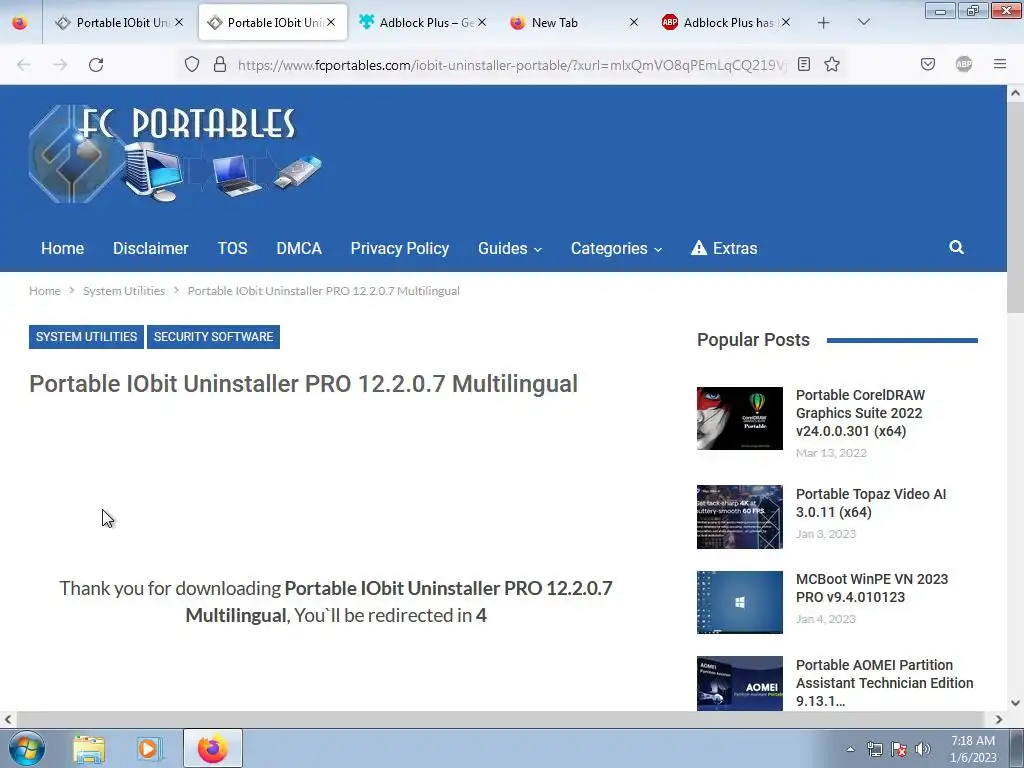Go forward one page
The image size is (1024, 768).
pos(60,64)
